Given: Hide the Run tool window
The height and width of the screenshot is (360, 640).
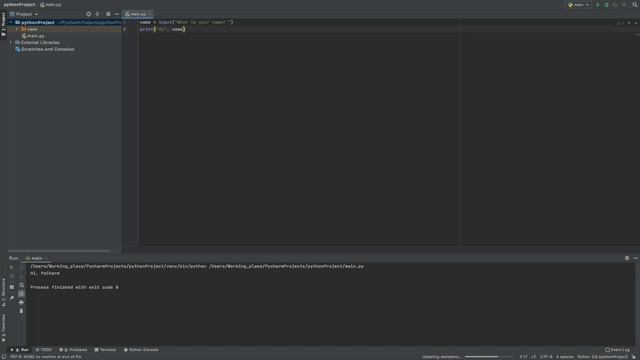Looking at the screenshot, I should tap(636, 258).
